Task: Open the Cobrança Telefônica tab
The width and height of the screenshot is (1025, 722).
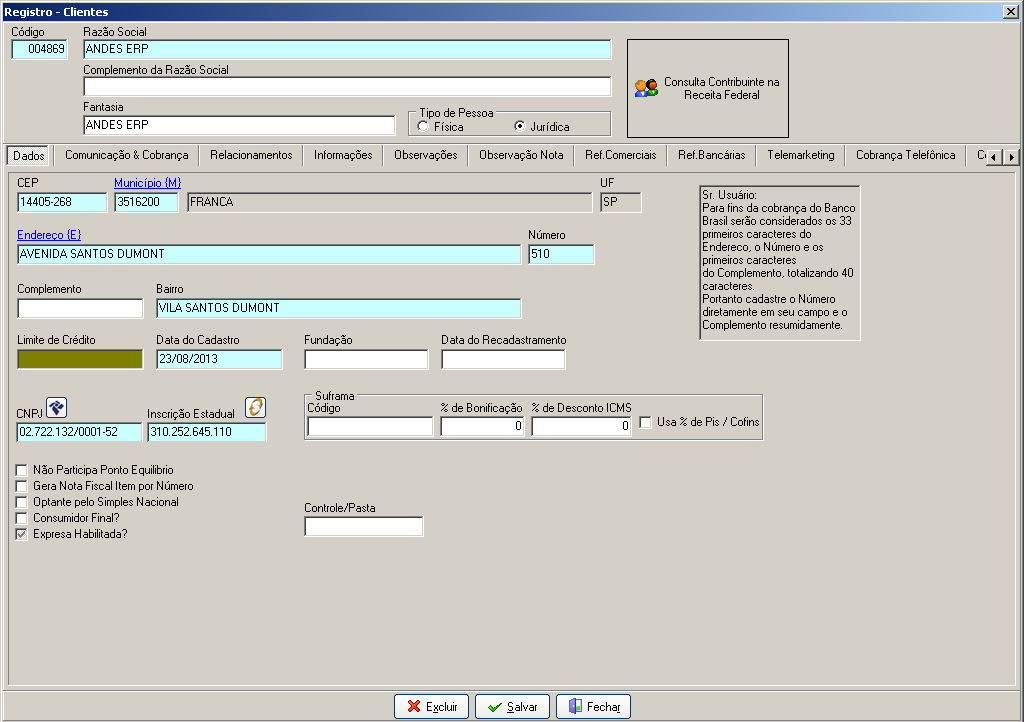Action: pos(905,155)
